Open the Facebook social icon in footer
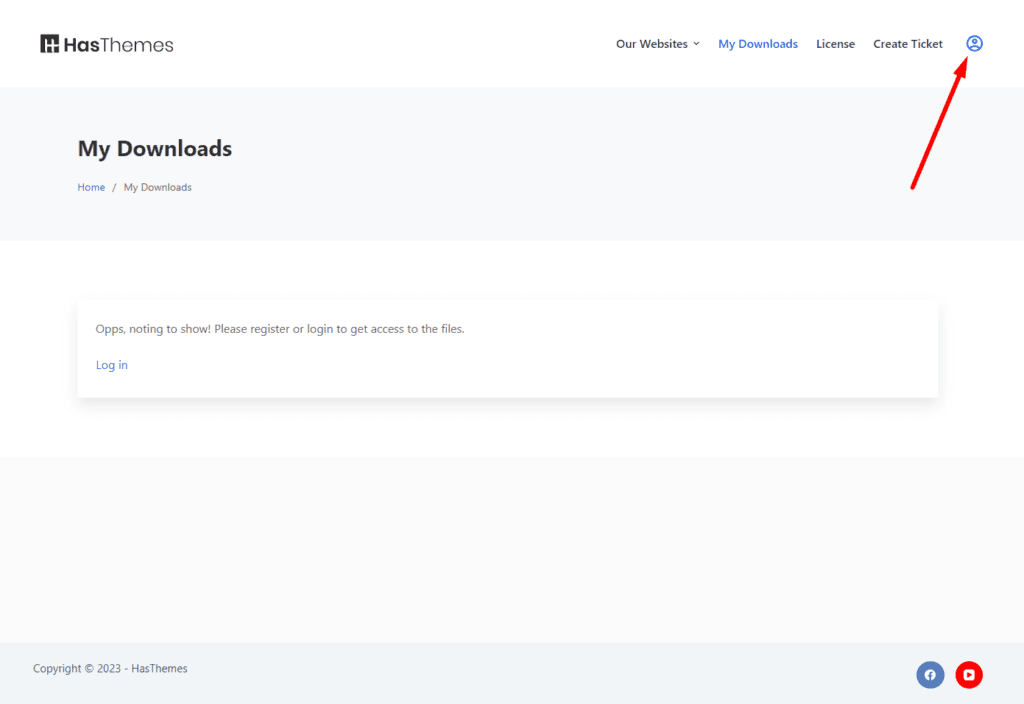This screenshot has height=704, width=1024. pos(930,675)
